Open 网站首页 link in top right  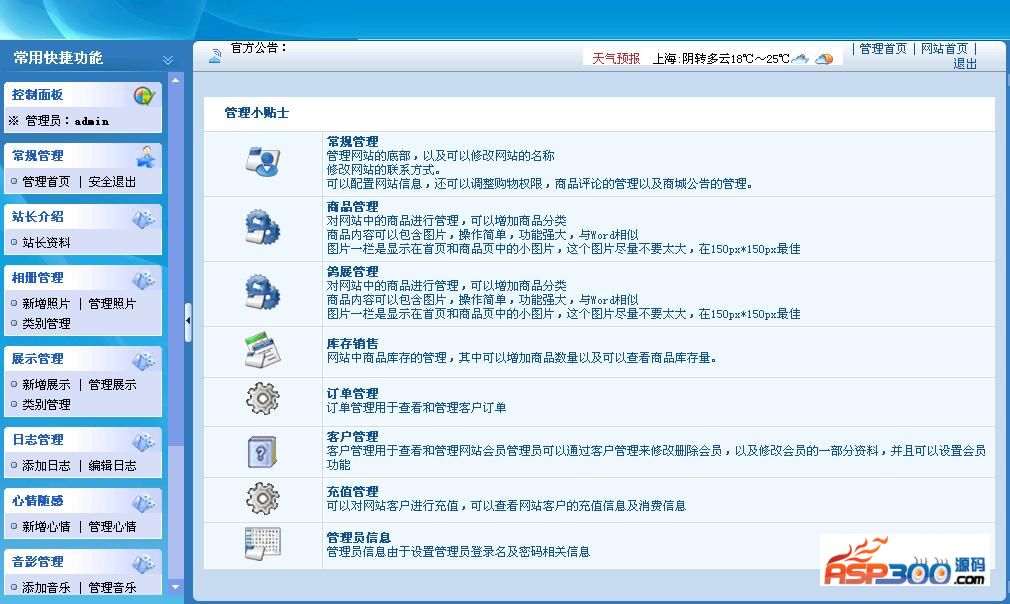coord(944,48)
